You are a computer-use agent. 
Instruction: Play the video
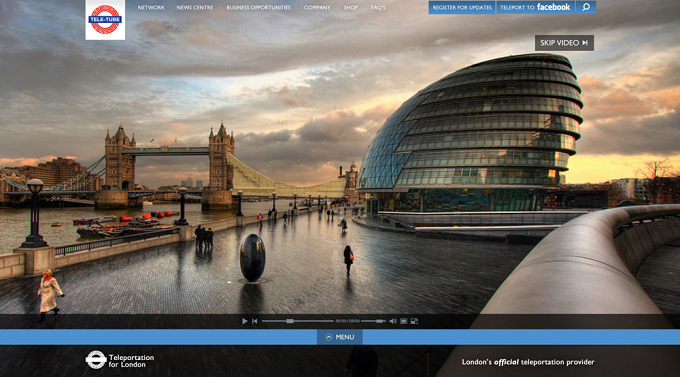245,321
